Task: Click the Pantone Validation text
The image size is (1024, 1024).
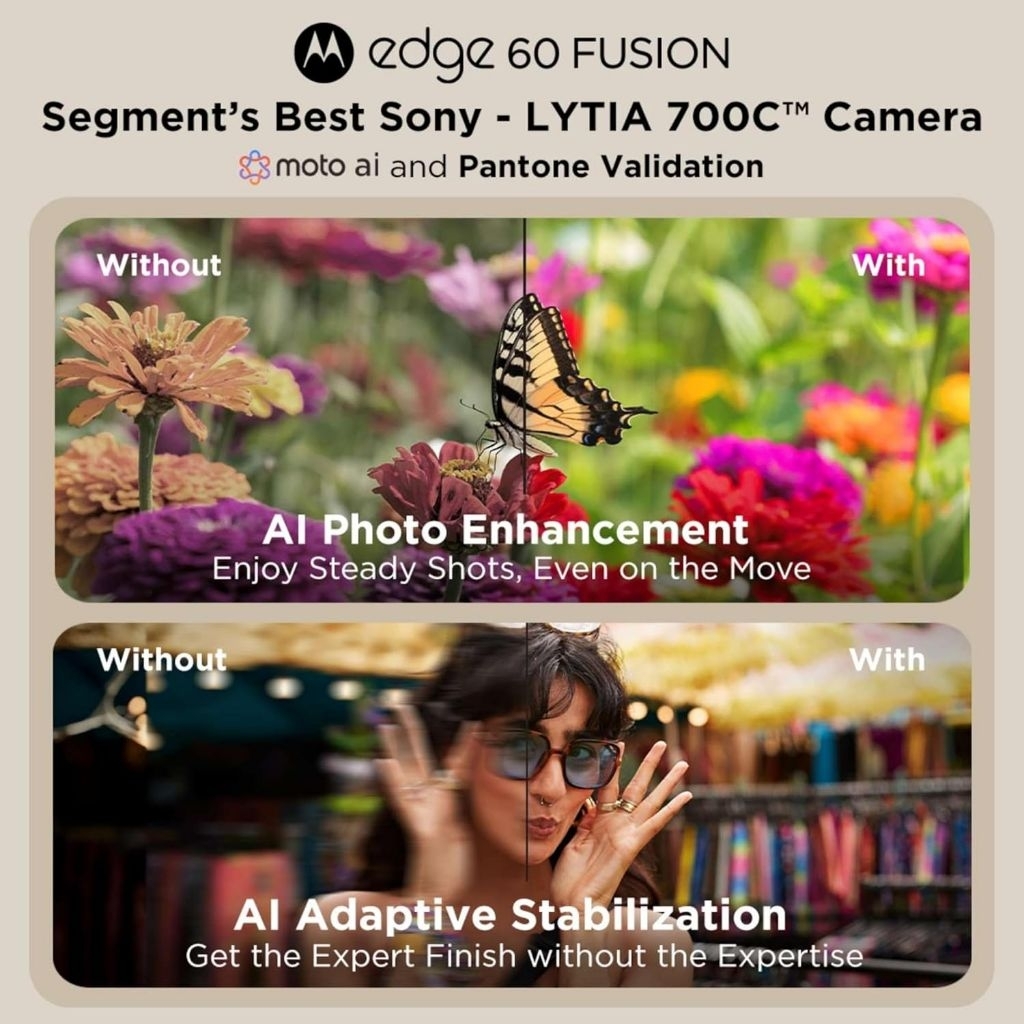Action: [x=611, y=167]
